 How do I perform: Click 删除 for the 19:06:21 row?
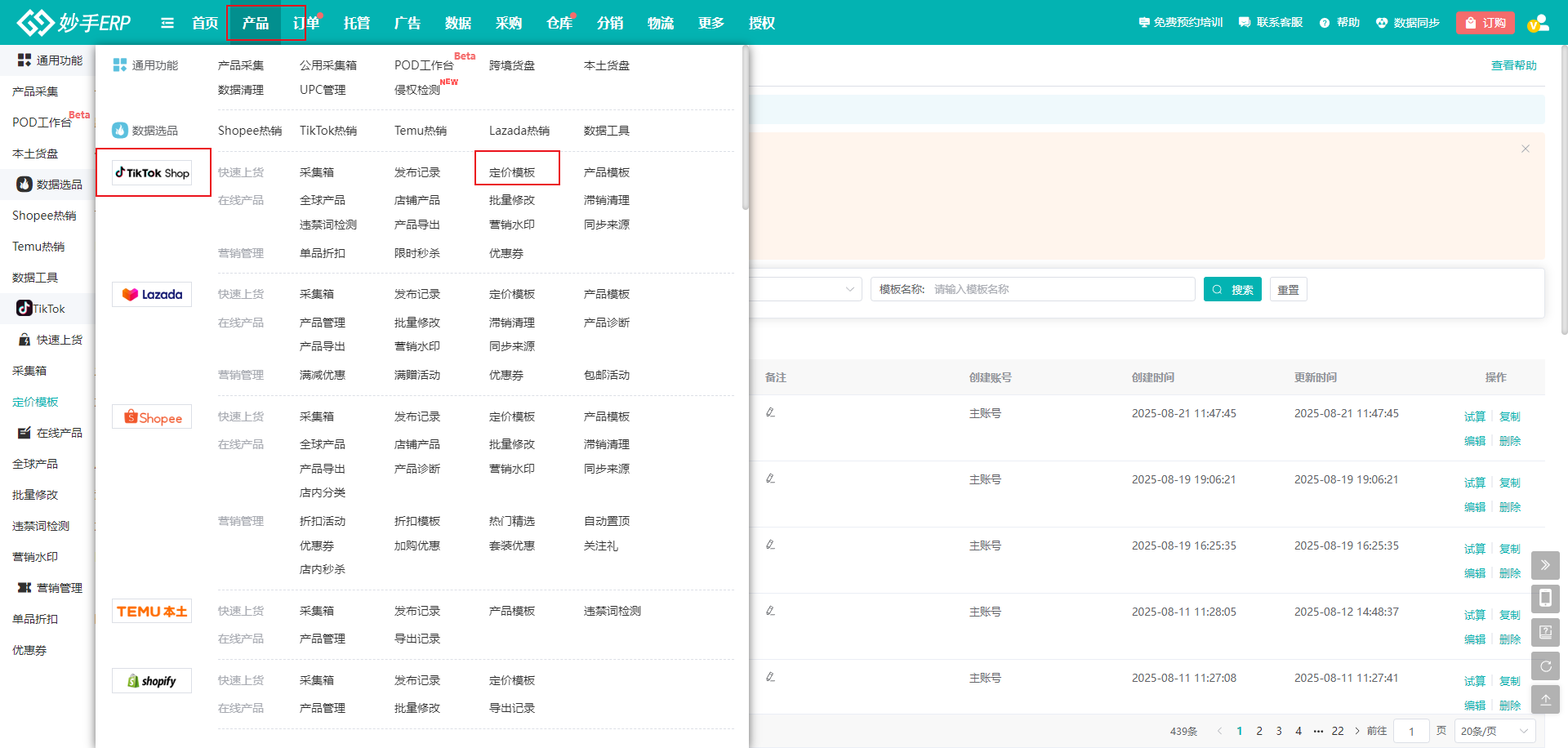coord(1510,507)
